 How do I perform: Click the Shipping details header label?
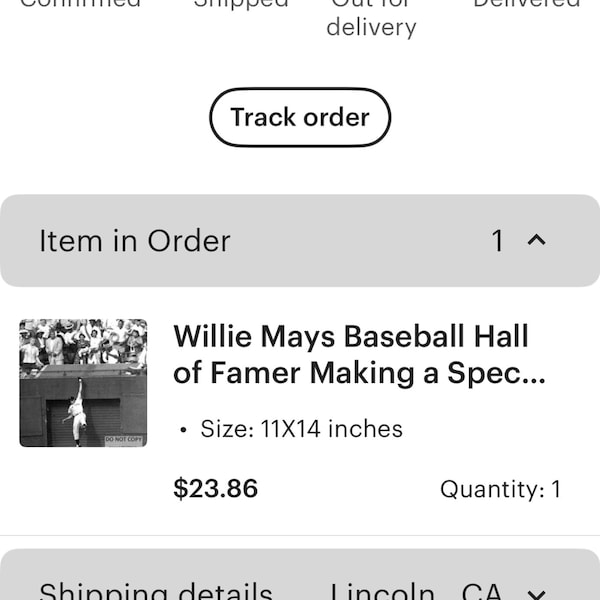click(156, 591)
